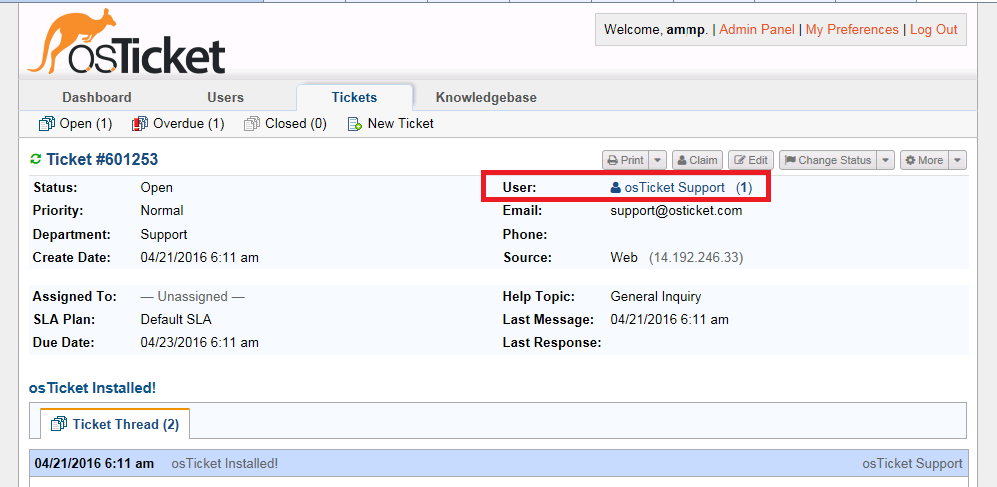Open the My Preferences link
This screenshot has width=997, height=487.
(852, 30)
